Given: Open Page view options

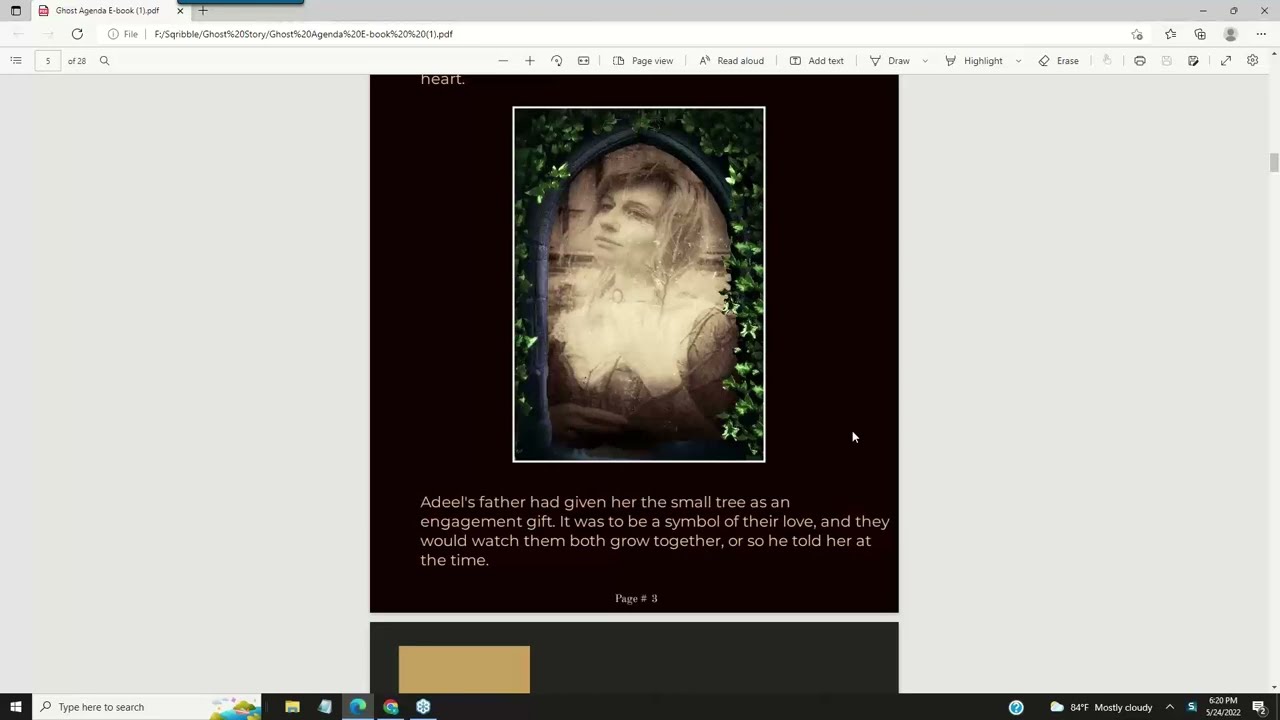Looking at the screenshot, I should tap(643, 61).
